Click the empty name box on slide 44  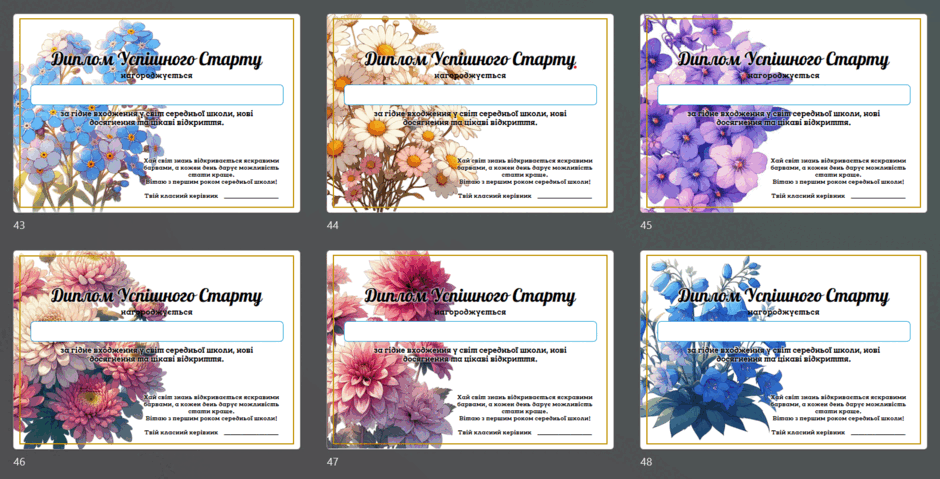pyautogui.click(x=471, y=95)
